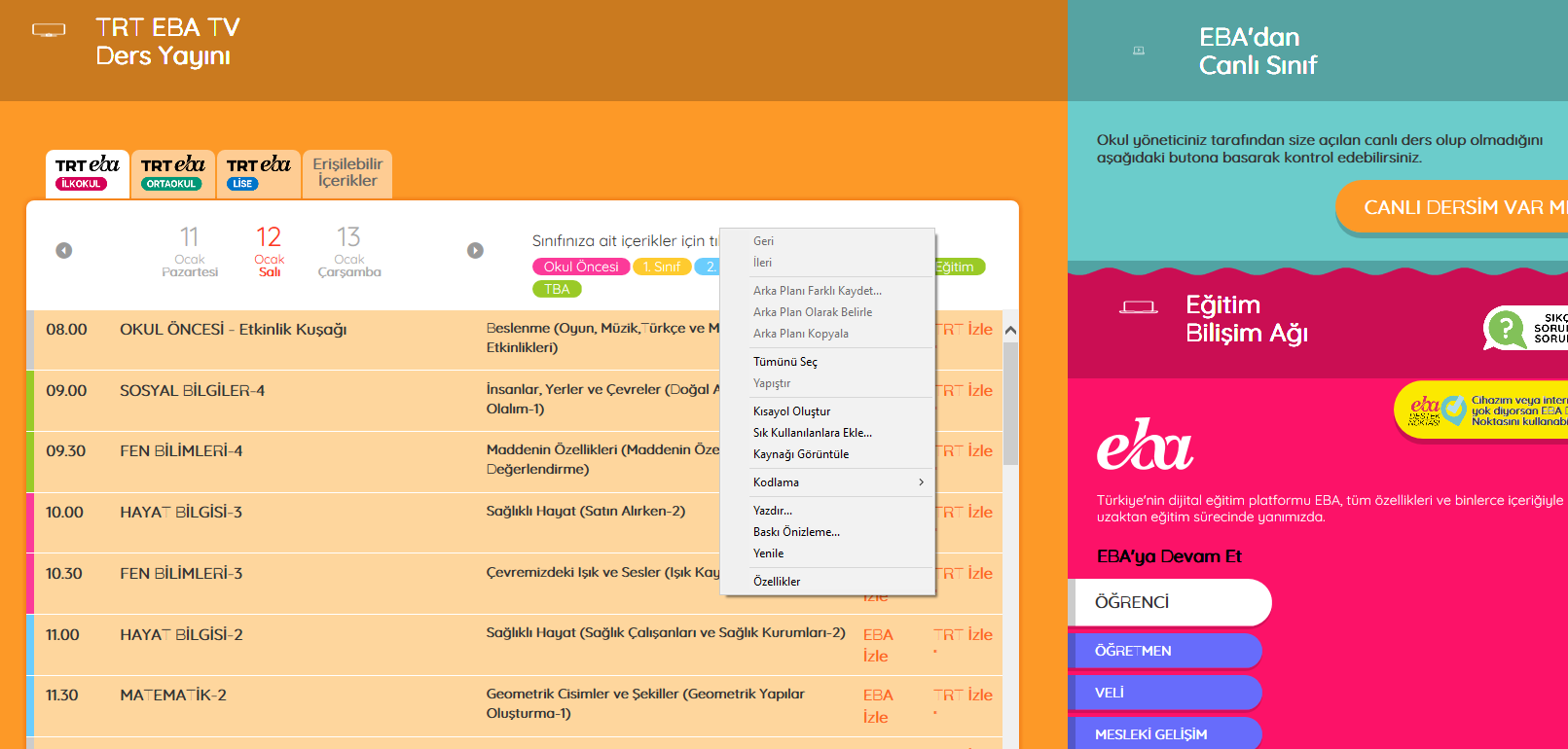Click the 'FEN BİLİMLERİ-4' lesson name

pos(181,451)
